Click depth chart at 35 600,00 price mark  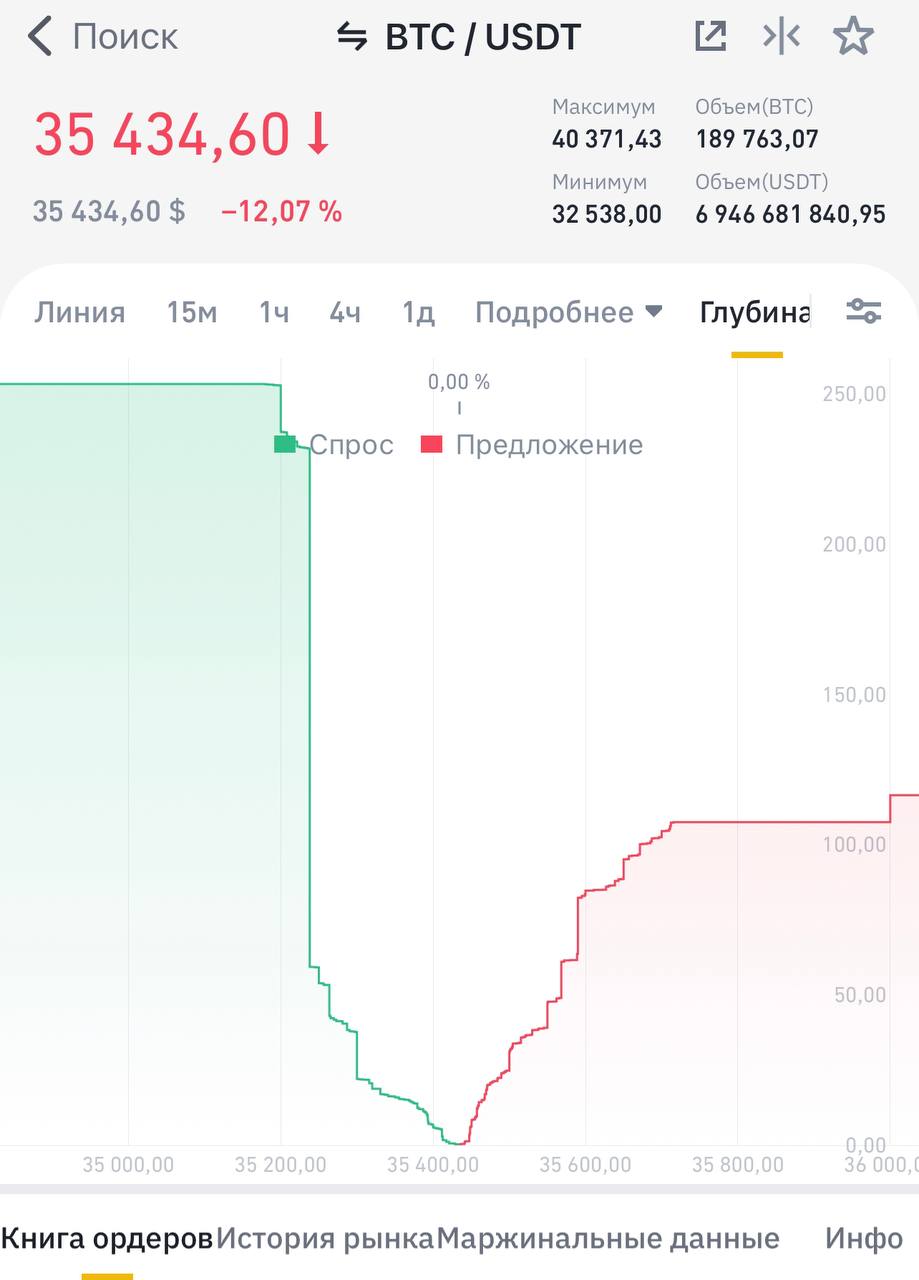pyautogui.click(x=585, y=1164)
